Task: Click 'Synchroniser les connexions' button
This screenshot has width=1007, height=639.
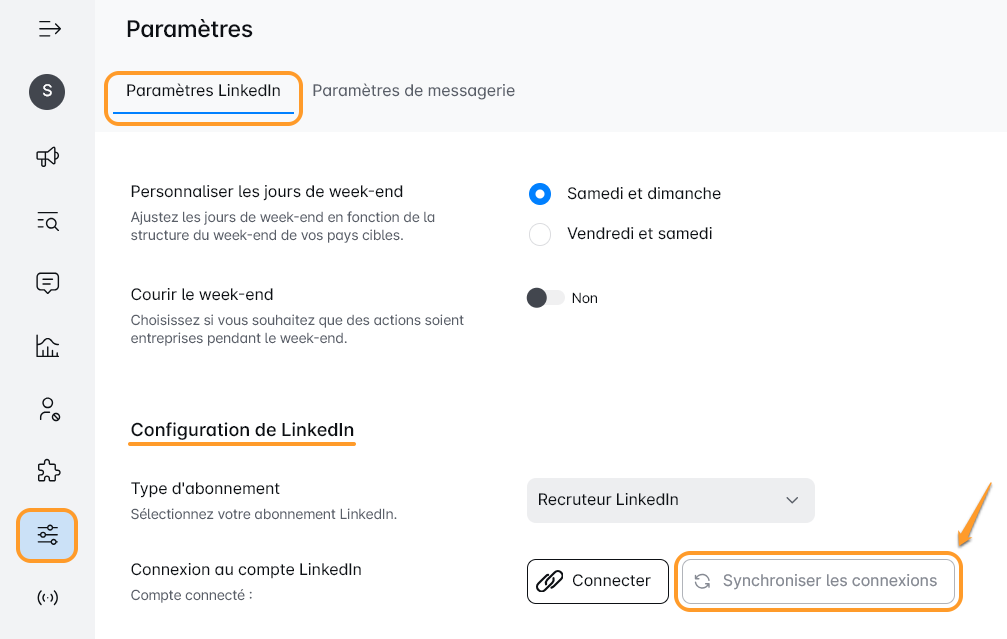Action: coord(818,581)
